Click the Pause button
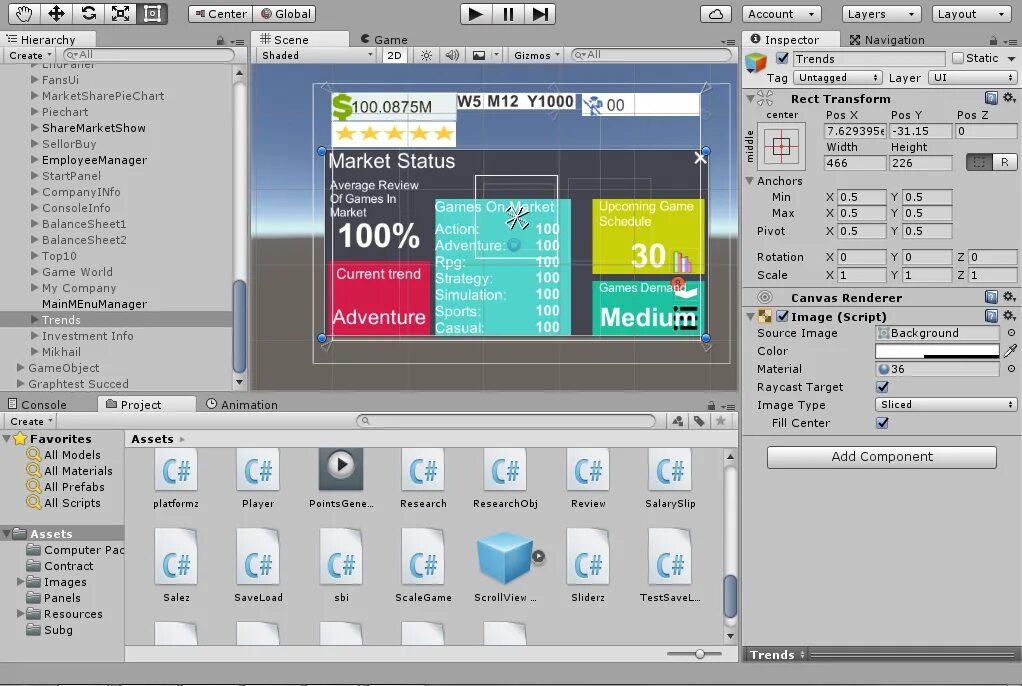Image resolution: width=1022 pixels, height=686 pixels. [508, 14]
